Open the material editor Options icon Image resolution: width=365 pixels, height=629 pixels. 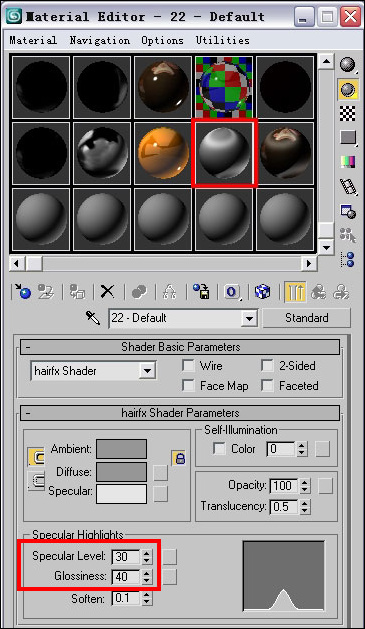tap(347, 211)
